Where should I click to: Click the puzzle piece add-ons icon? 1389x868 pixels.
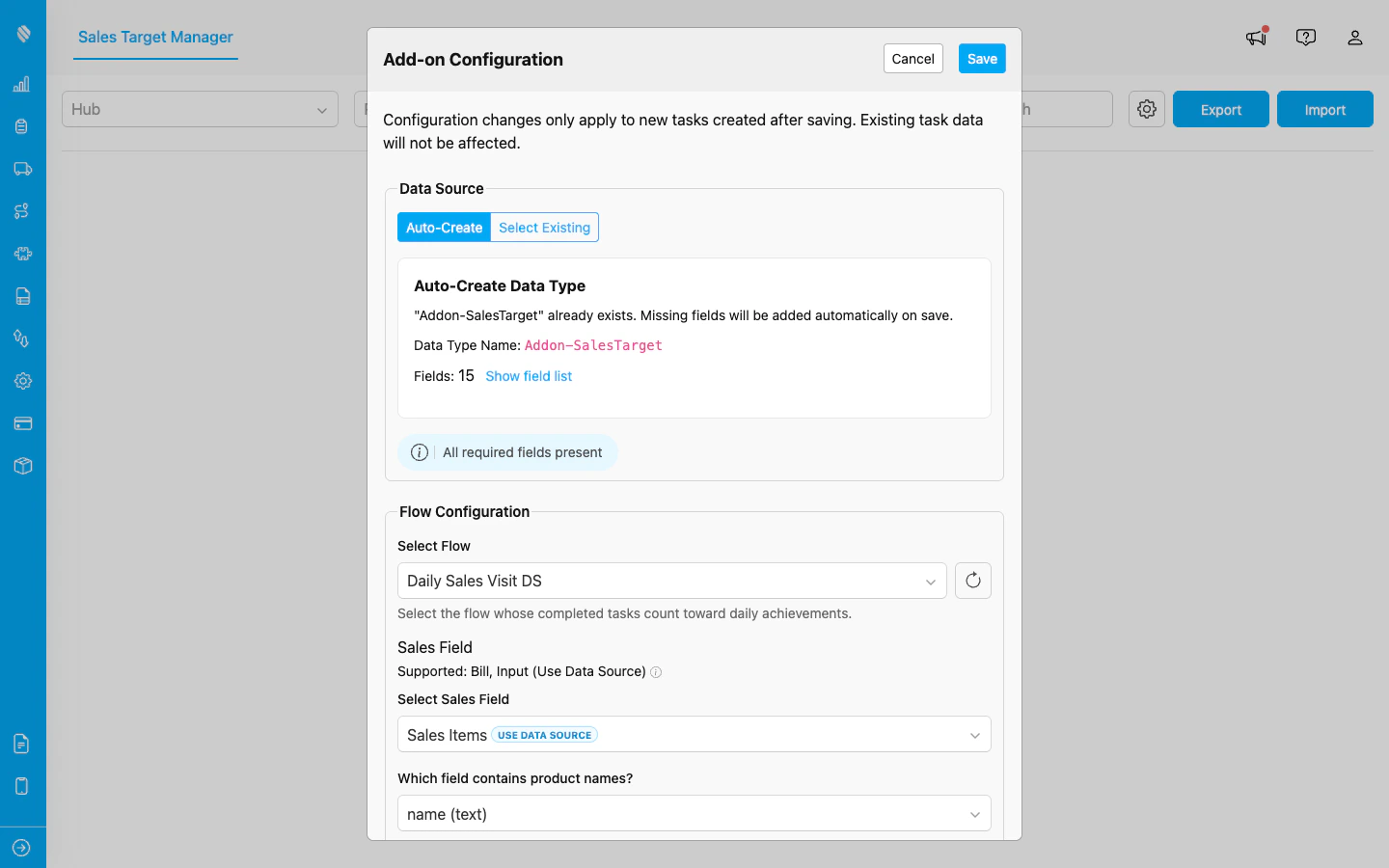[22, 253]
